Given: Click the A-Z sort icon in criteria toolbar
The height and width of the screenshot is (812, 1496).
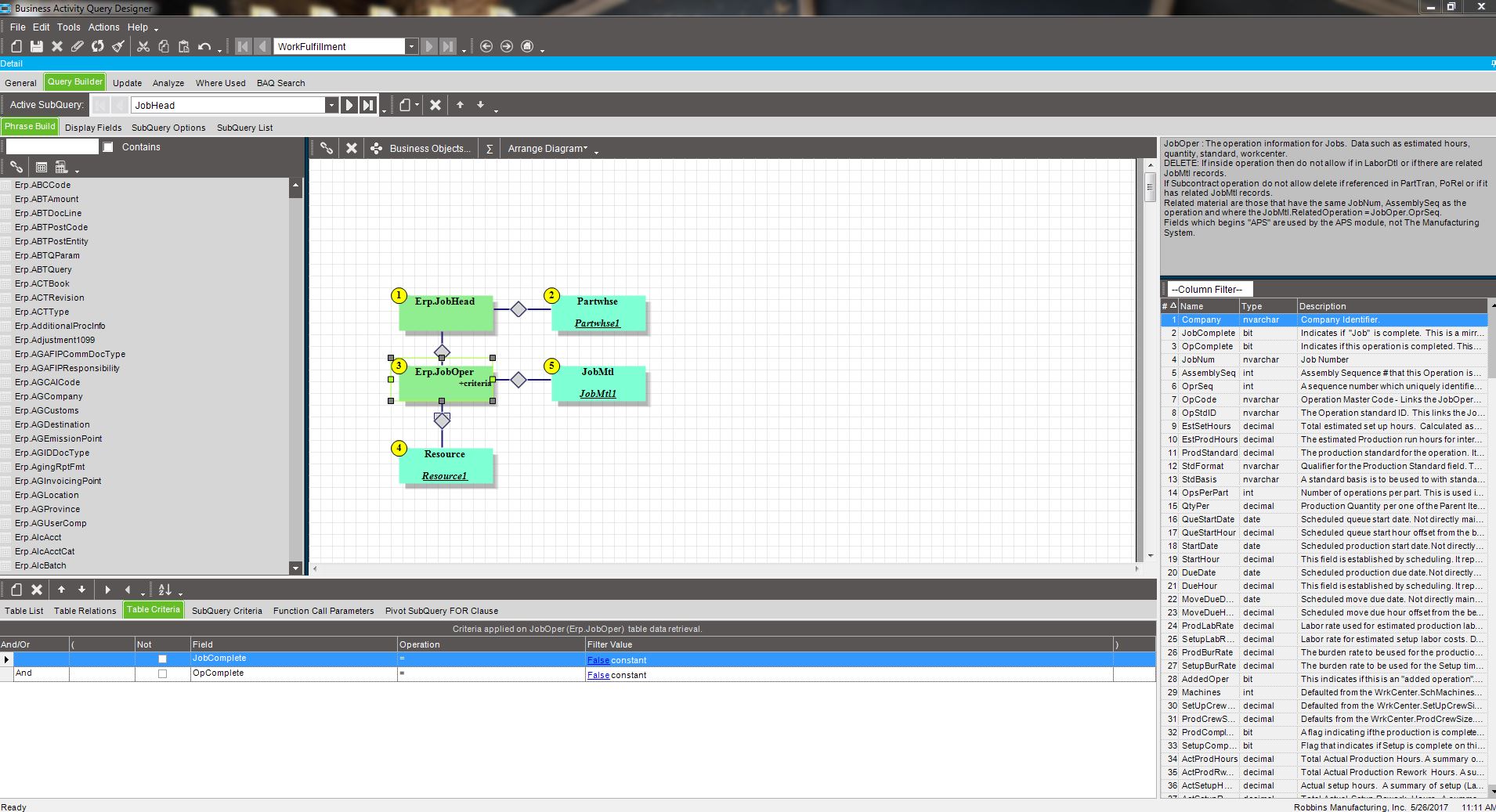Looking at the screenshot, I should pos(164,590).
